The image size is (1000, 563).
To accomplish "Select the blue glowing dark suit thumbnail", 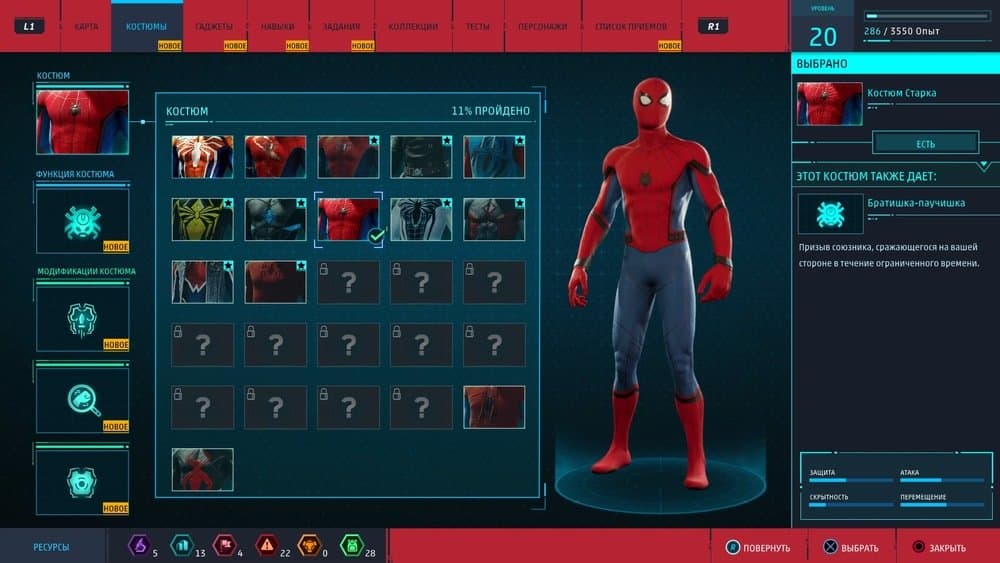I will click(275, 219).
